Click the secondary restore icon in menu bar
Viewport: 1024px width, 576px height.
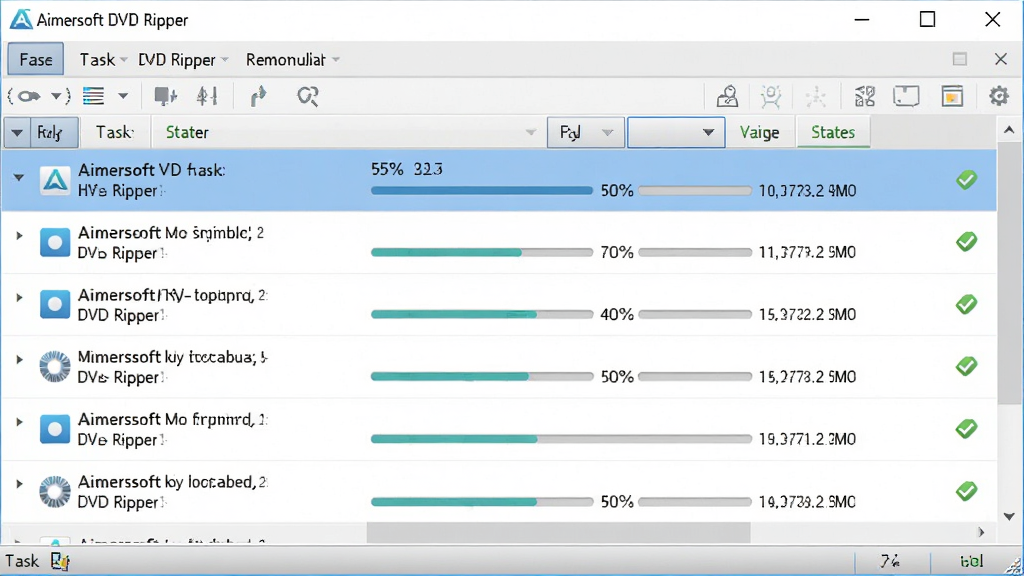[959, 59]
